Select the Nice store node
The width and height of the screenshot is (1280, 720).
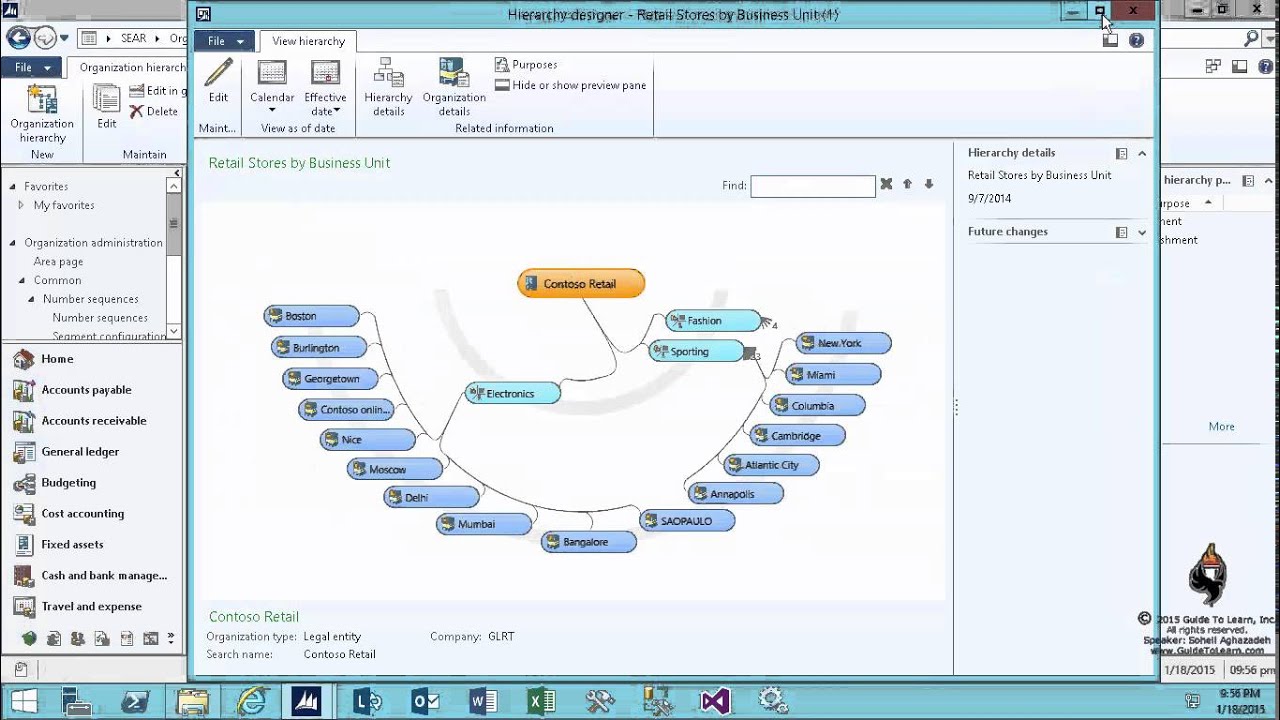click(367, 440)
